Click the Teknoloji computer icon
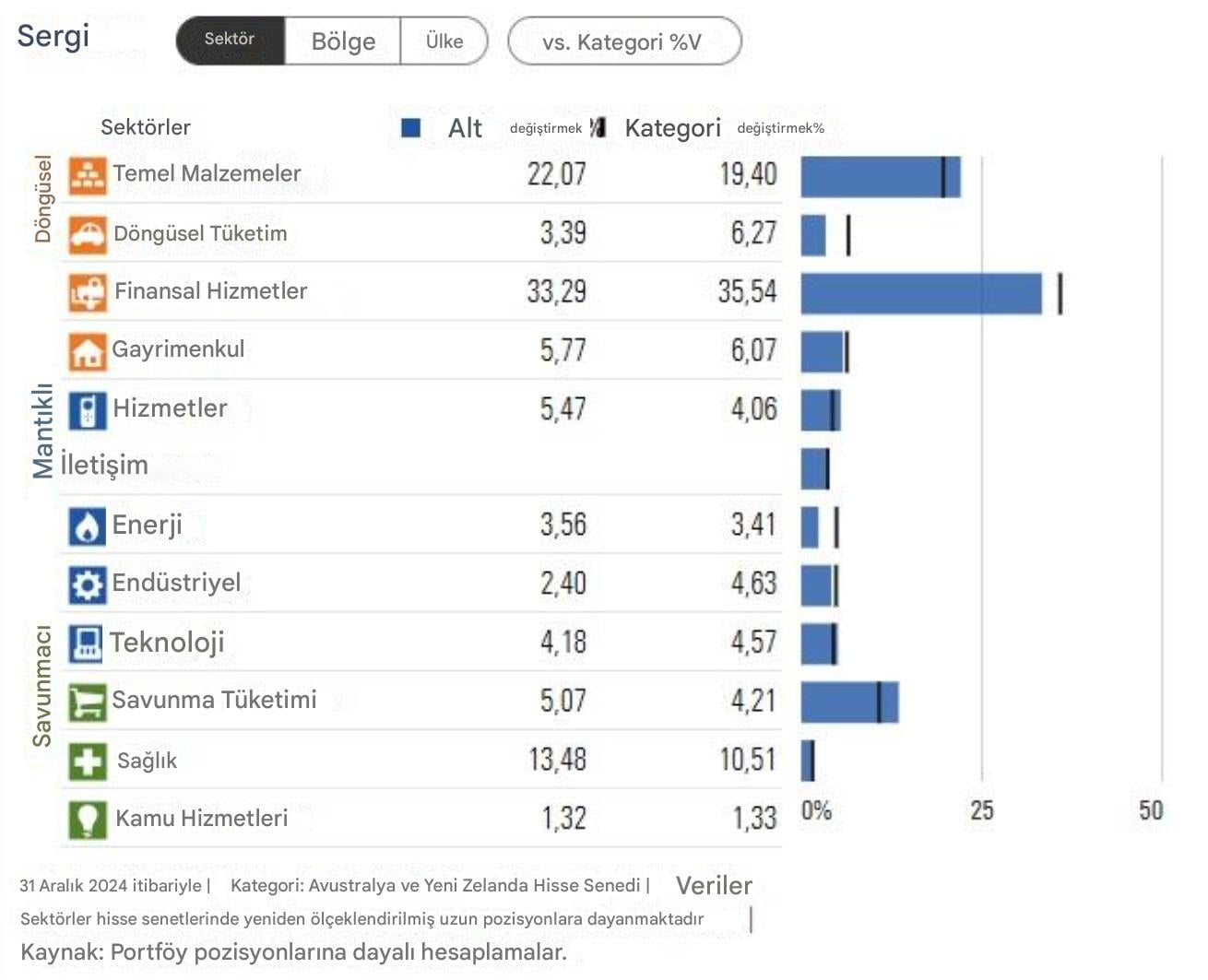 coord(86,643)
